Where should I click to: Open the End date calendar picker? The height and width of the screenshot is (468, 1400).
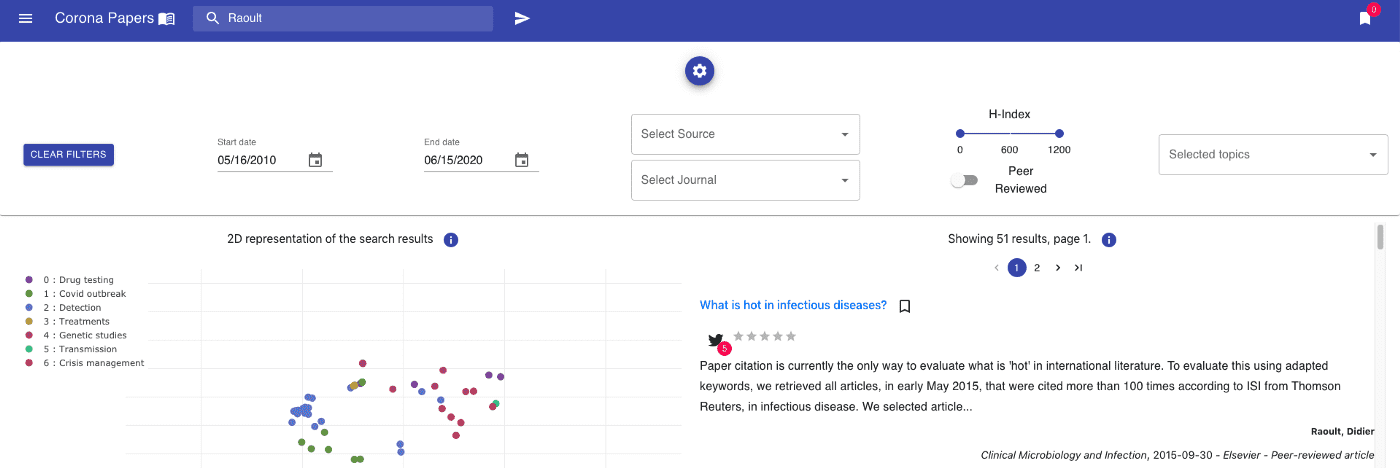click(x=521, y=160)
